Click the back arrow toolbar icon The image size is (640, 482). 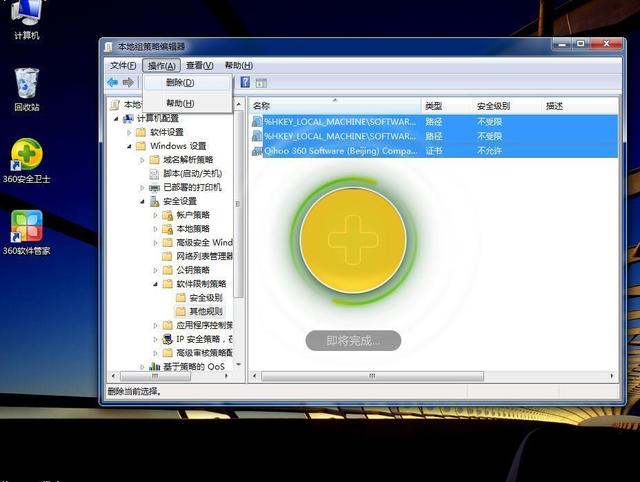[112, 82]
